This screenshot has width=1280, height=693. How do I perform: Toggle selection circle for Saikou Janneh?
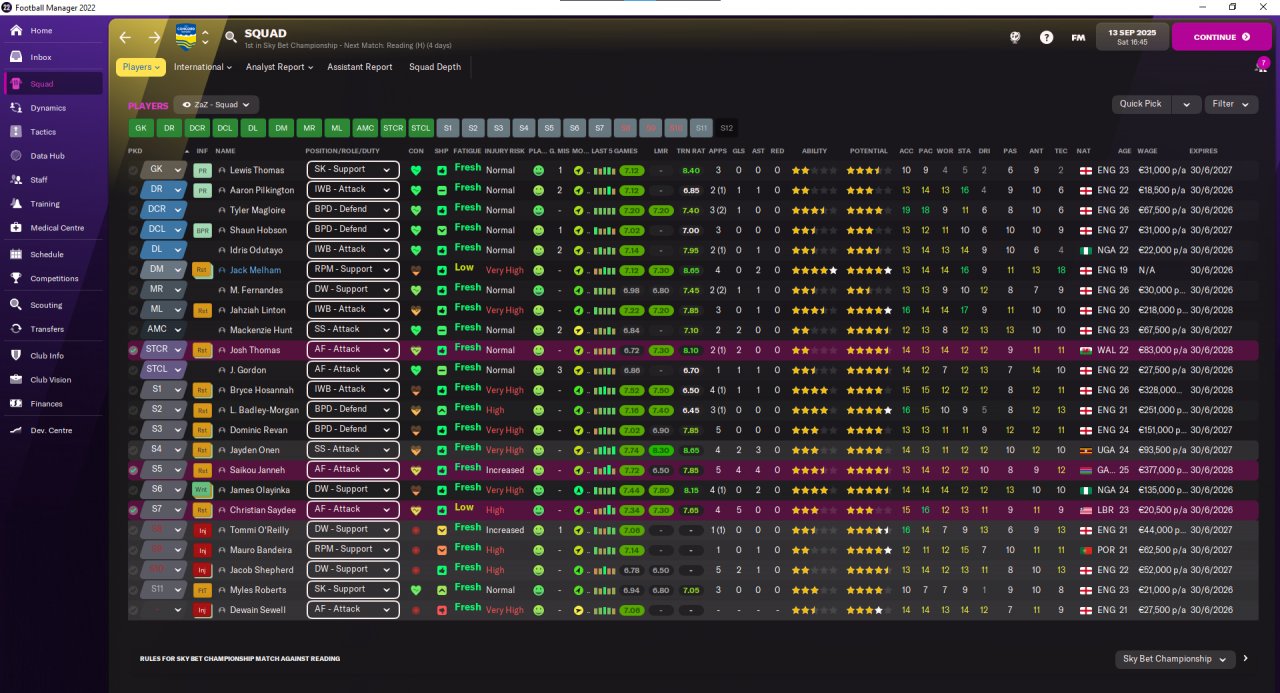[134, 470]
